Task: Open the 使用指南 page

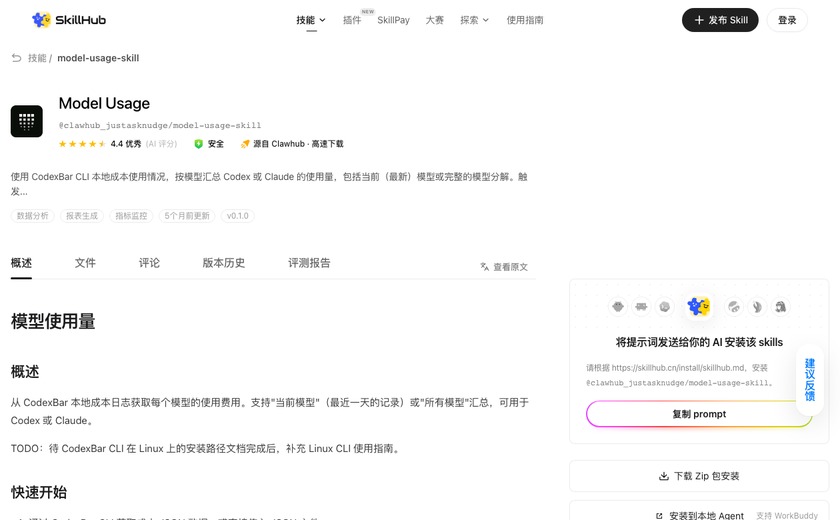Action: click(x=525, y=20)
